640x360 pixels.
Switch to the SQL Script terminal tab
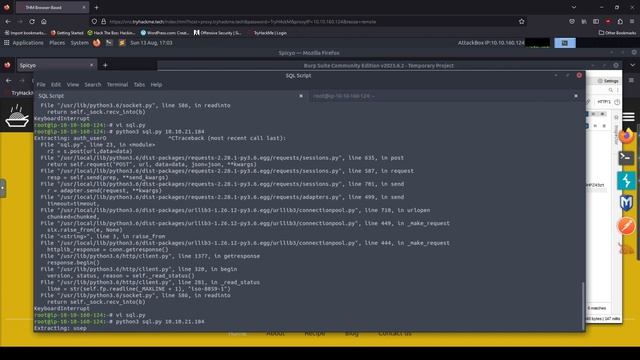(171, 96)
